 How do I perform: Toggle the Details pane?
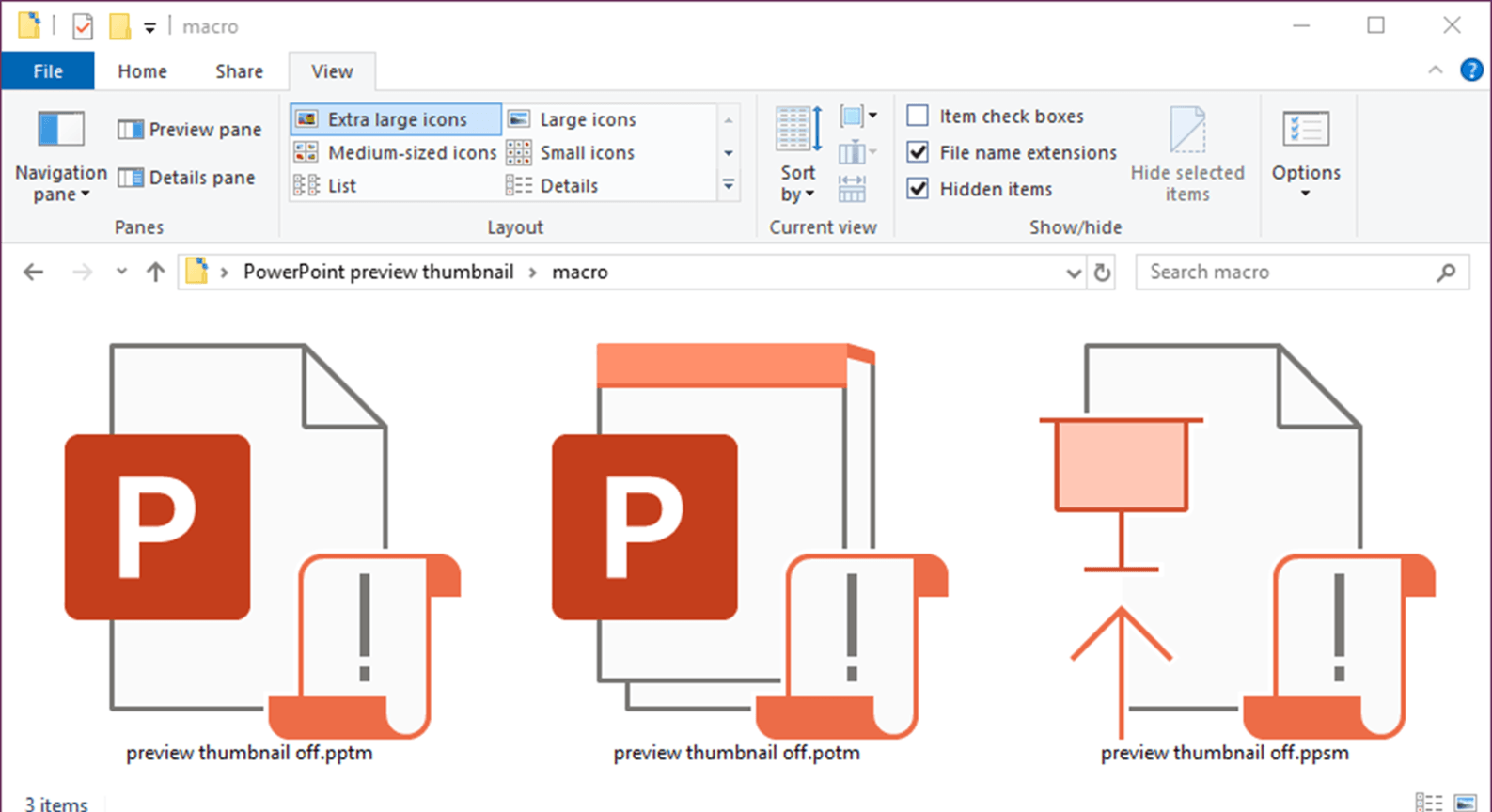pyautogui.click(x=186, y=178)
